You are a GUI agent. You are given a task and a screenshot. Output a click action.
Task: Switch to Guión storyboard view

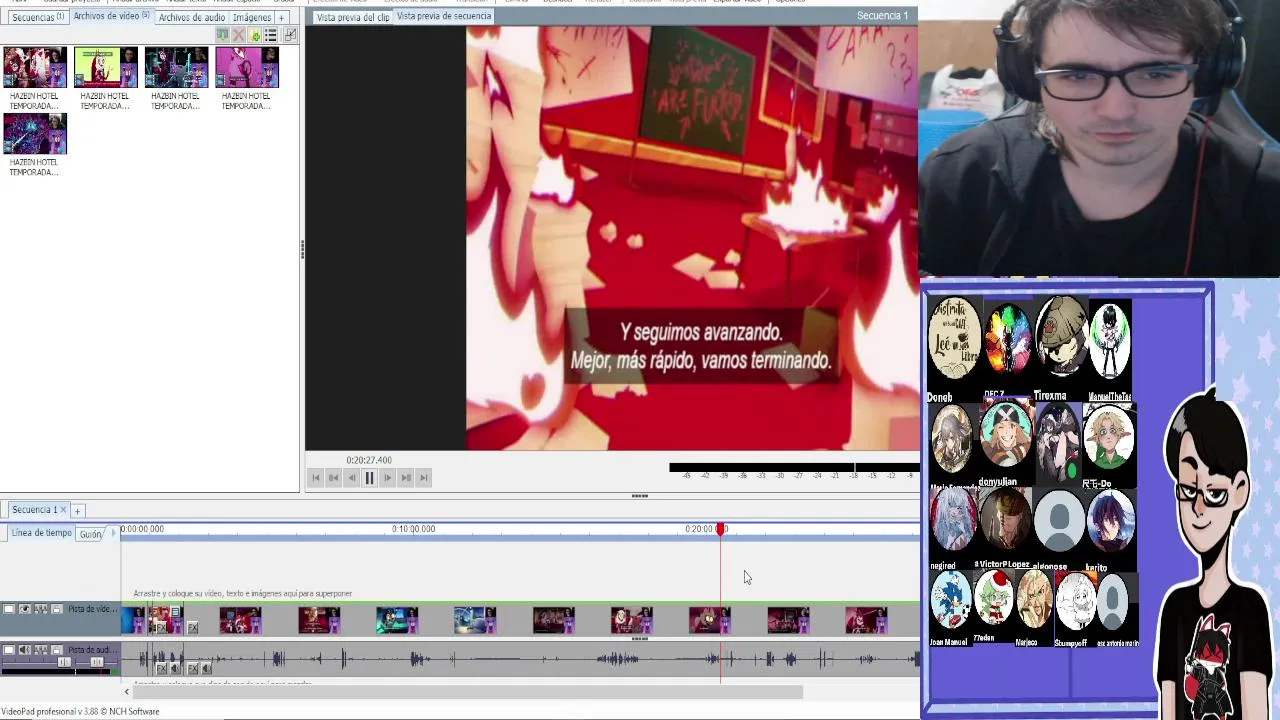[x=90, y=534]
